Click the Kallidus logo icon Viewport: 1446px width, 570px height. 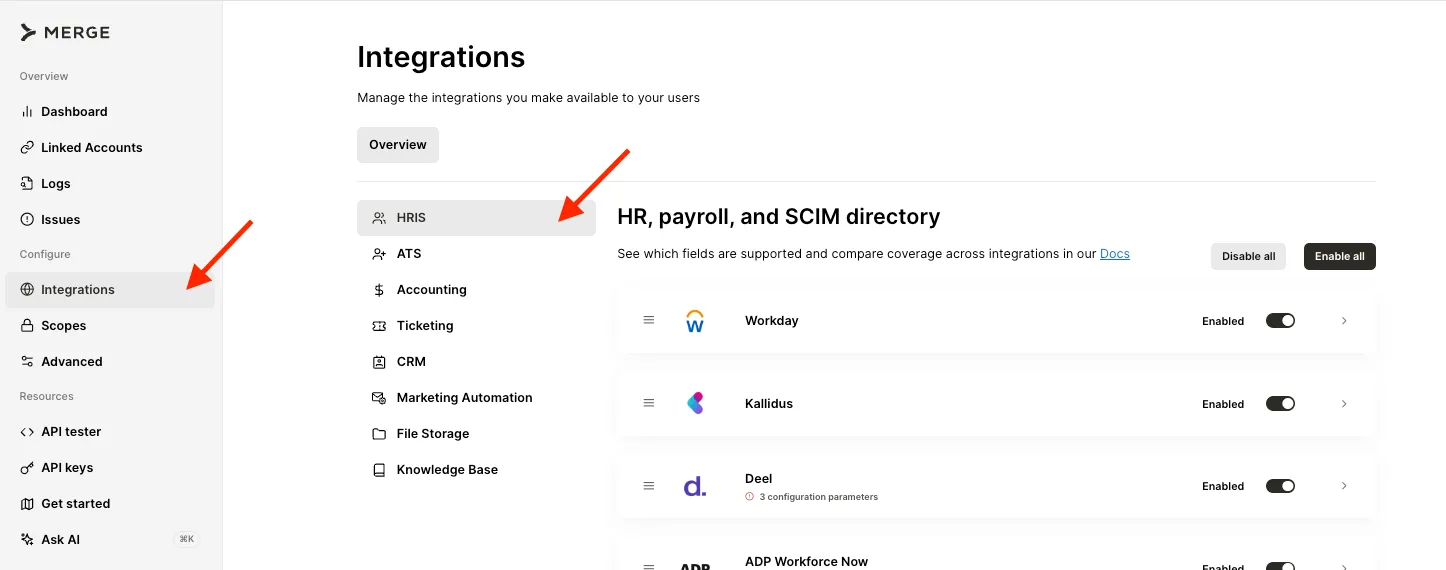pyautogui.click(x=695, y=404)
